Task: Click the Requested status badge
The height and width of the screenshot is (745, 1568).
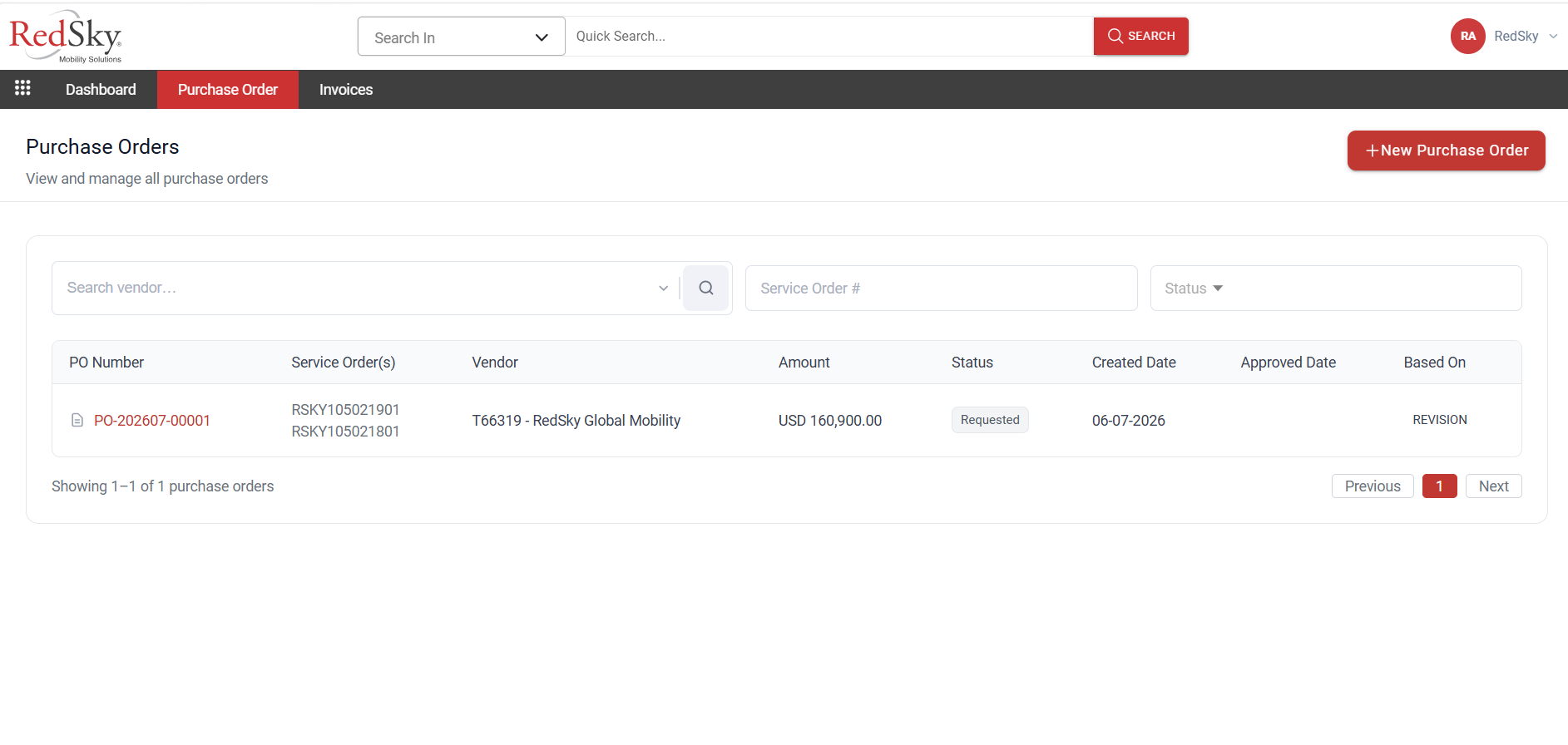Action: pyautogui.click(x=990, y=420)
